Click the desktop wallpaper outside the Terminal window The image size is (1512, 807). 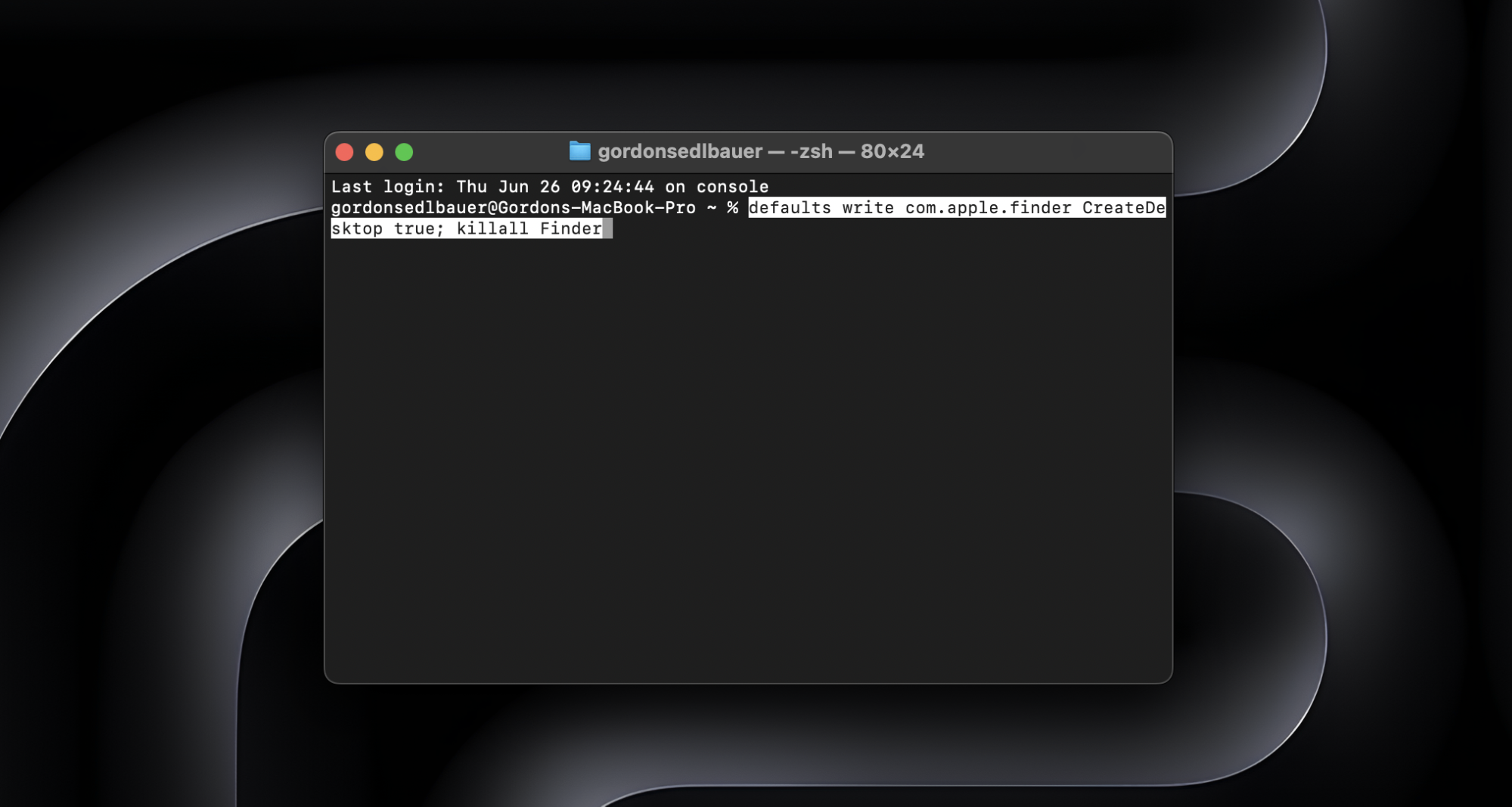tap(151, 454)
